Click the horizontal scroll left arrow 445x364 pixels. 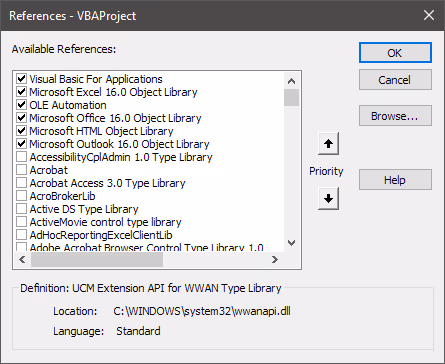(22, 259)
